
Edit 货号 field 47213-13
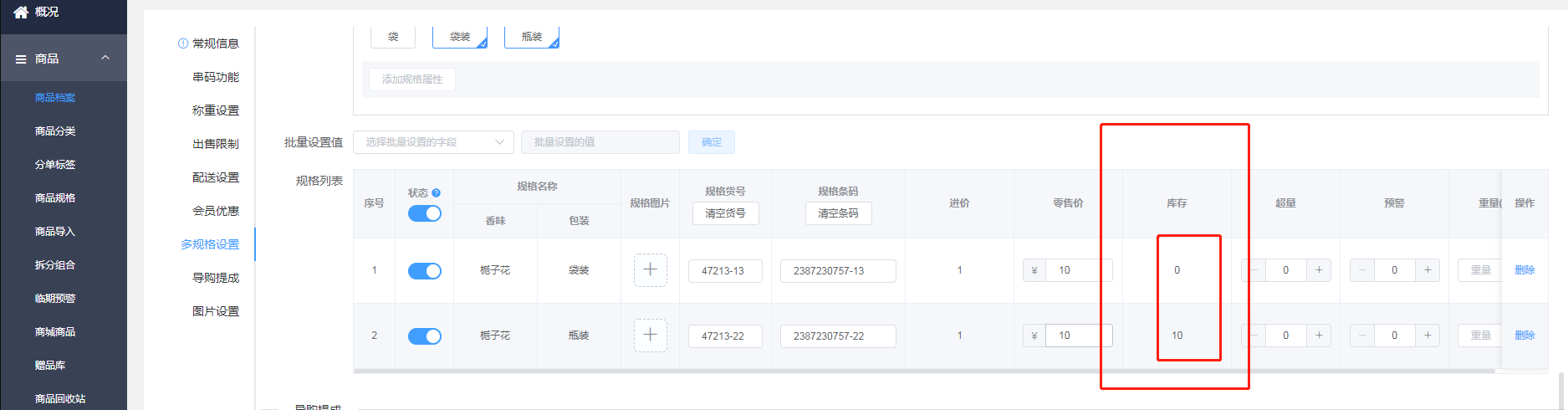(725, 271)
